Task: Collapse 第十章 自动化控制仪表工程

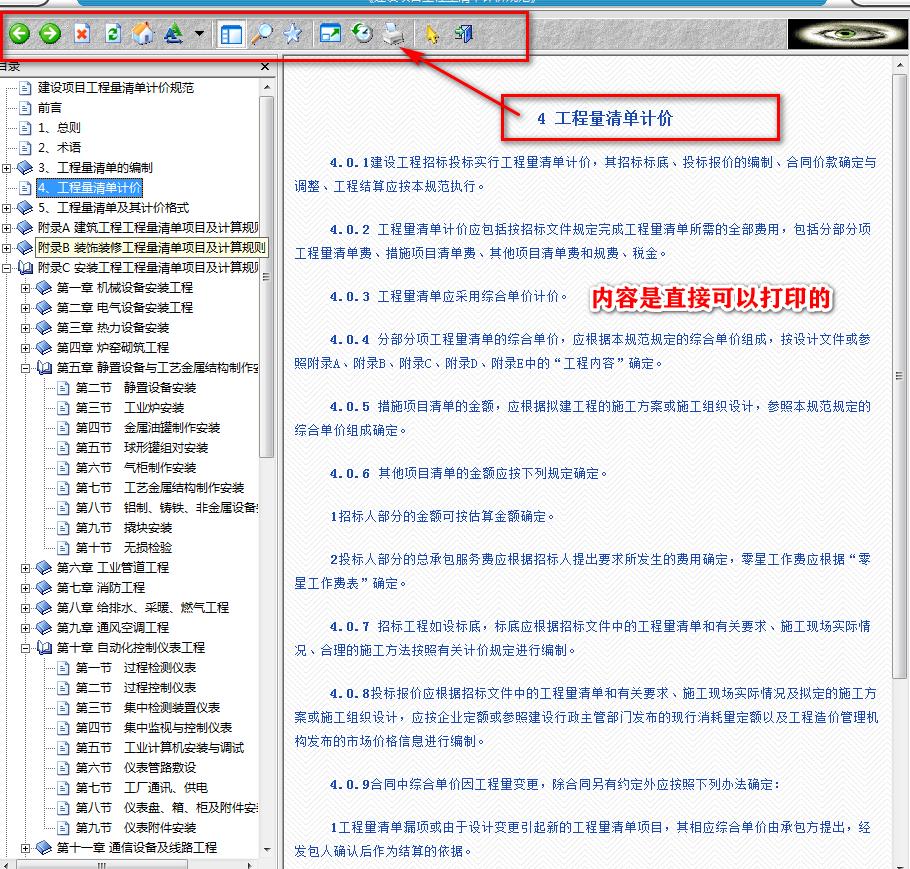Action: pos(25,648)
